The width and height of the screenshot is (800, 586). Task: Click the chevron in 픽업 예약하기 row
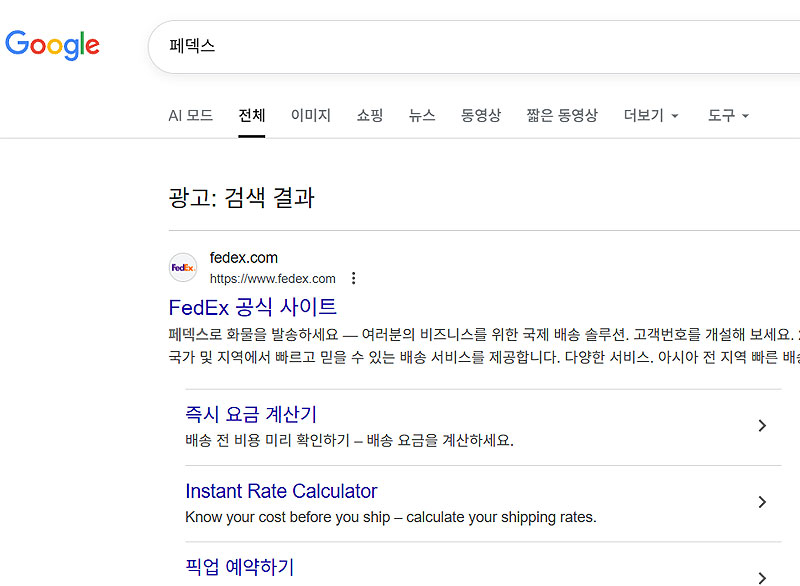pyautogui.click(x=762, y=578)
